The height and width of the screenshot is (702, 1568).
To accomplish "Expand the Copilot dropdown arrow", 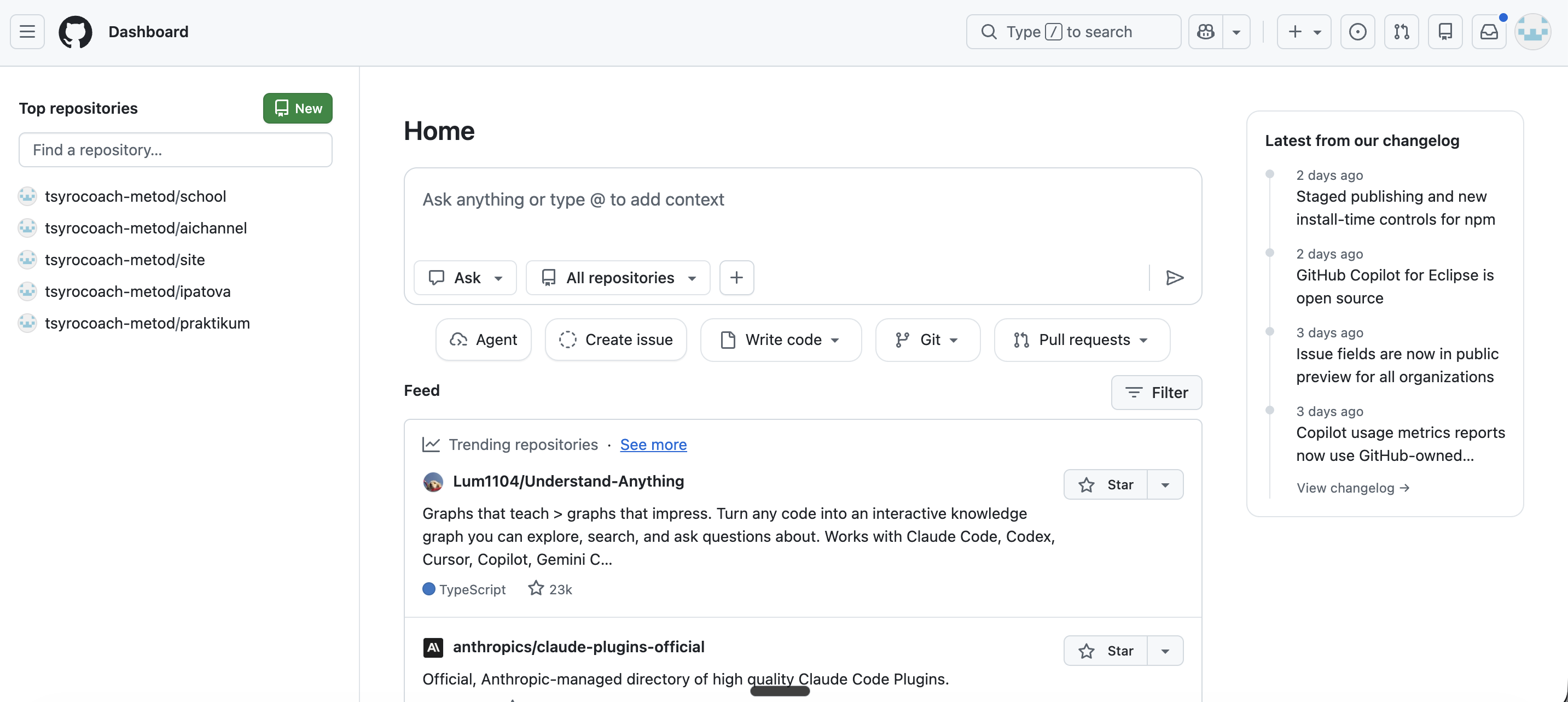I will [1236, 32].
